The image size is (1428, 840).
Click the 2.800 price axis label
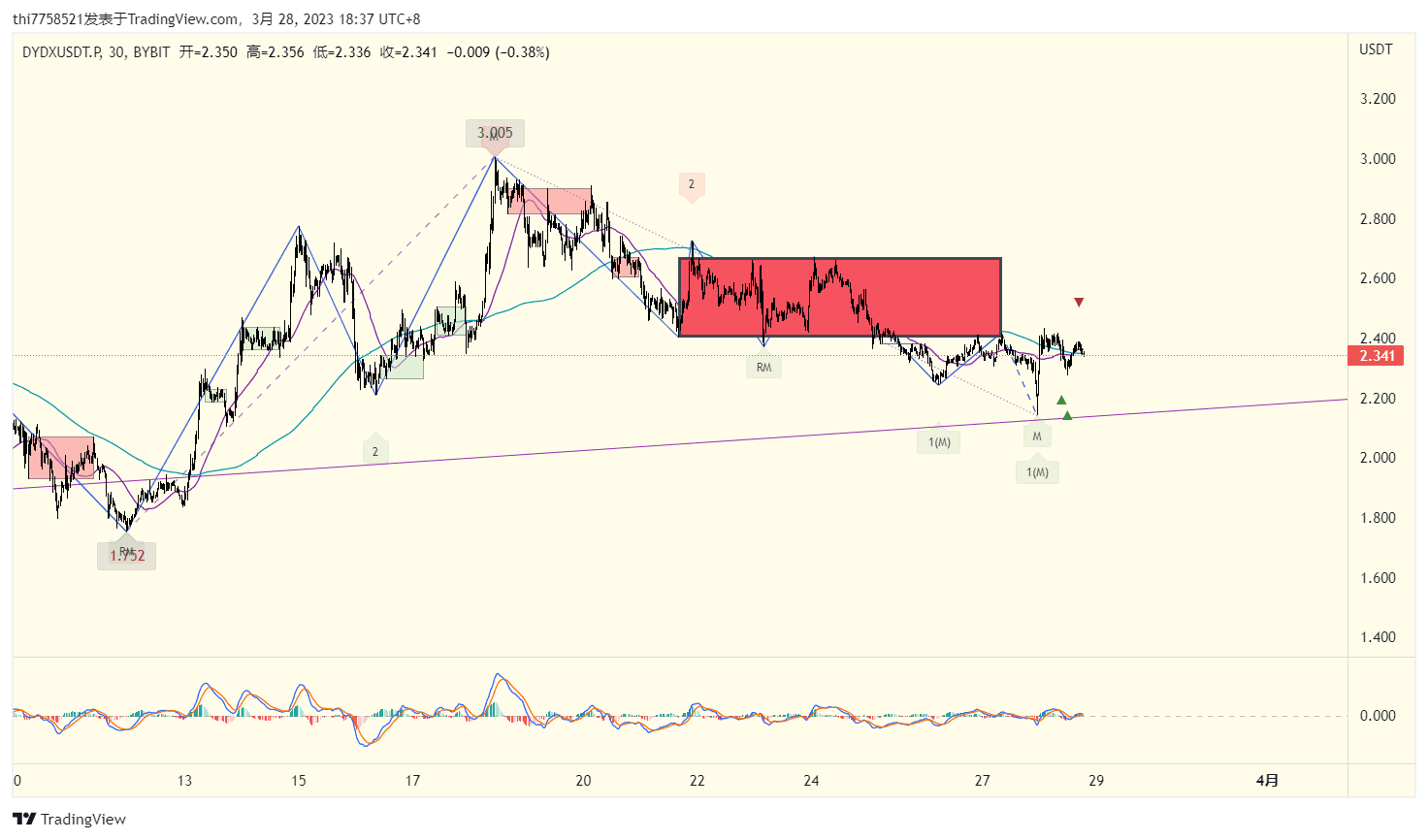coord(1378,219)
